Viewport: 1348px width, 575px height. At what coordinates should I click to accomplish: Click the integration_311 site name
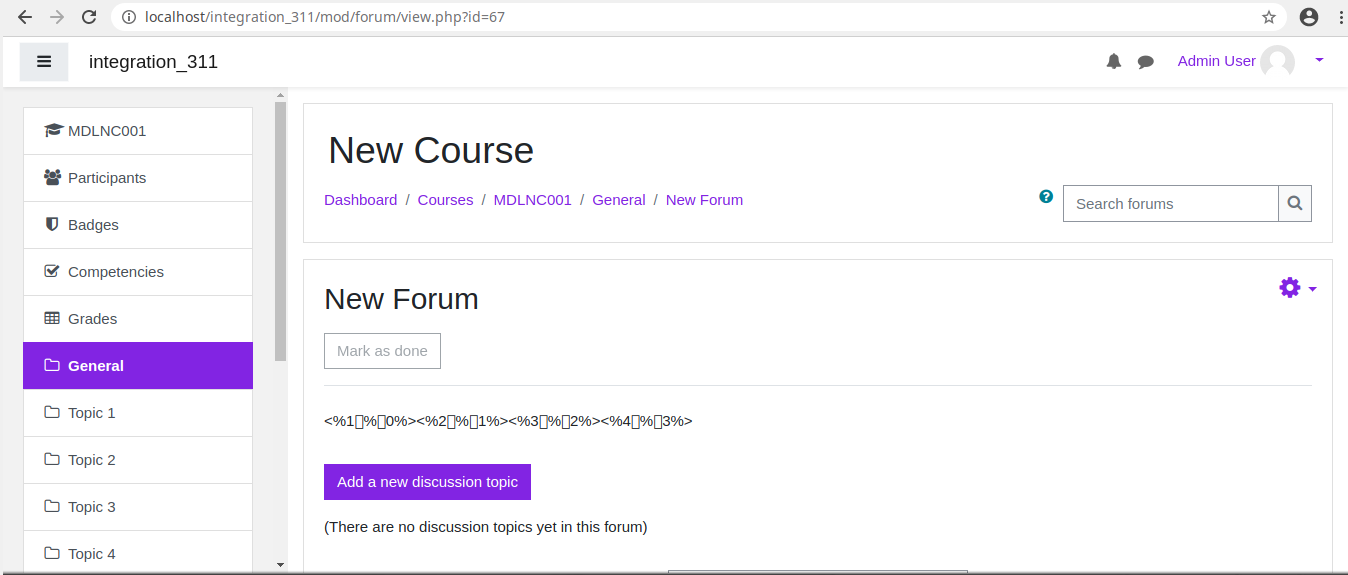click(153, 62)
